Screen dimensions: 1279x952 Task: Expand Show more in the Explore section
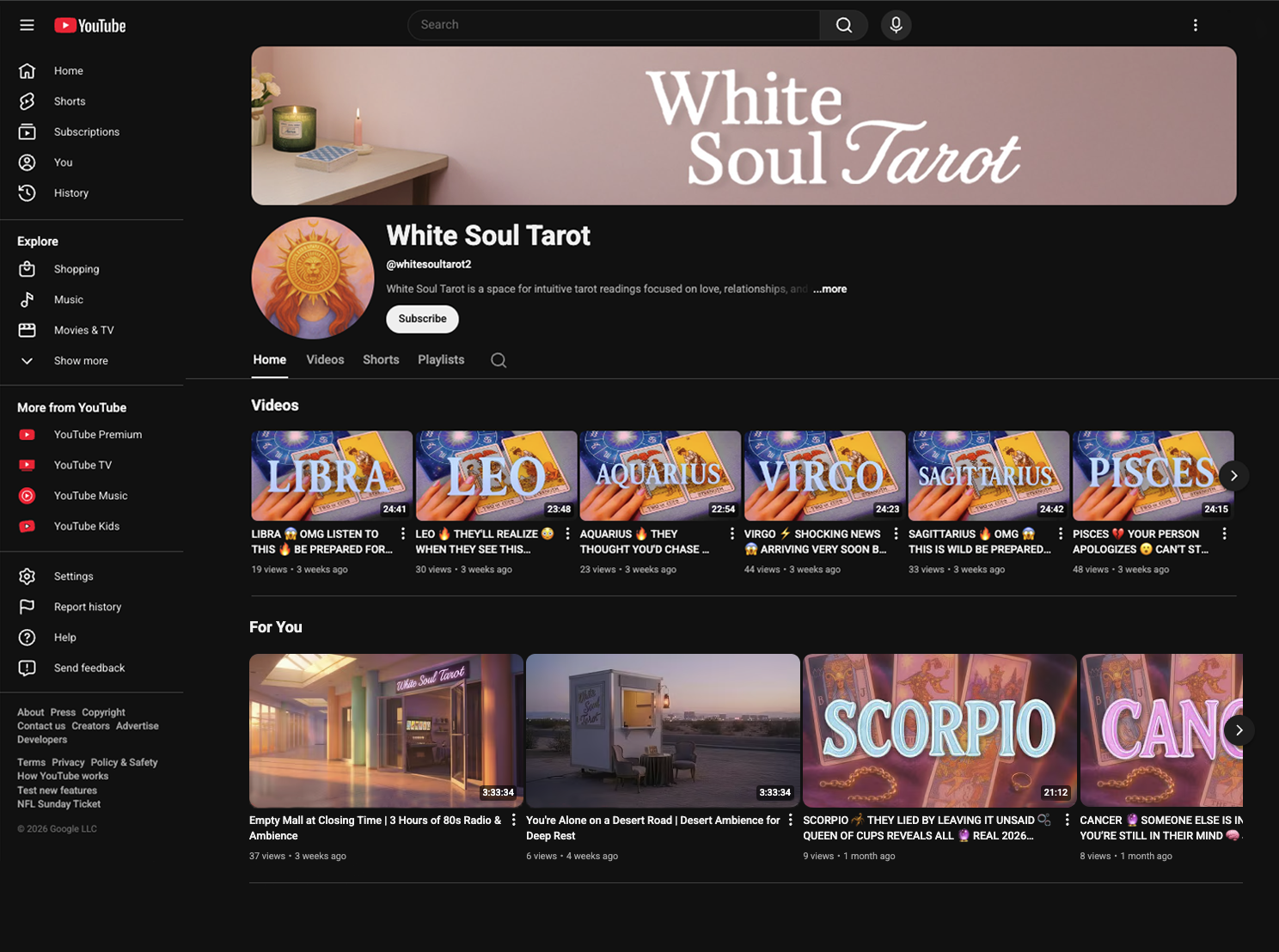(80, 360)
